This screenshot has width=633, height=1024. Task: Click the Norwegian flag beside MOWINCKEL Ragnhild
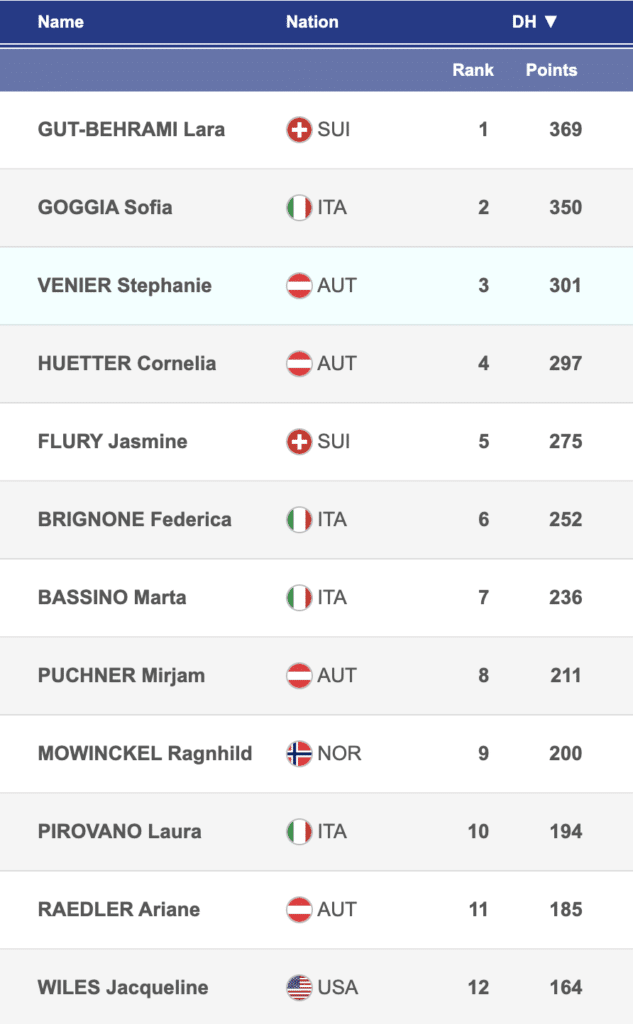[299, 754]
